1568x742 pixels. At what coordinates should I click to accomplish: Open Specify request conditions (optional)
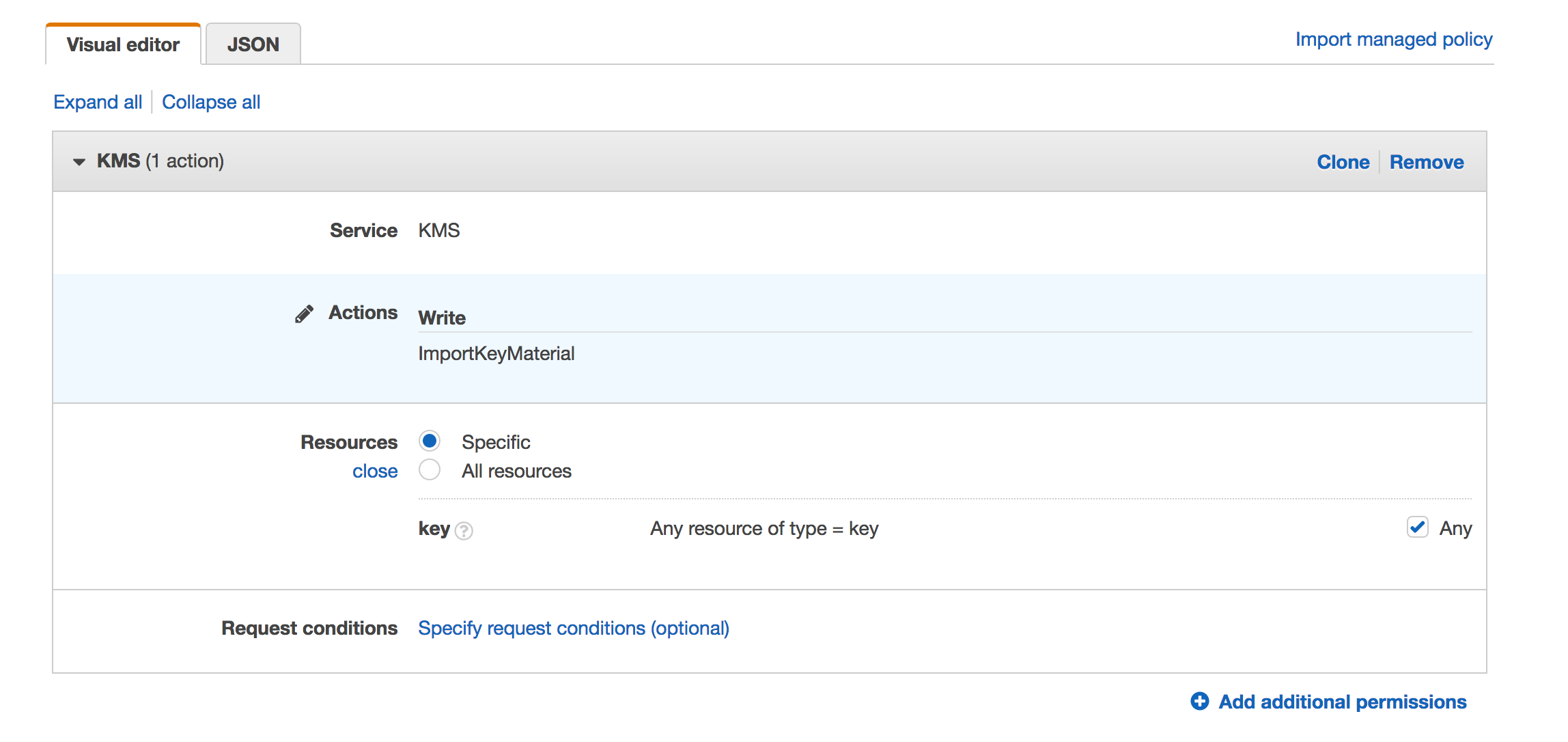click(574, 628)
